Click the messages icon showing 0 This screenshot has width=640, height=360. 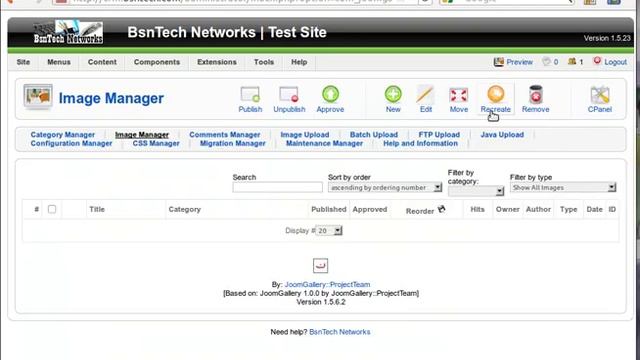pos(546,62)
